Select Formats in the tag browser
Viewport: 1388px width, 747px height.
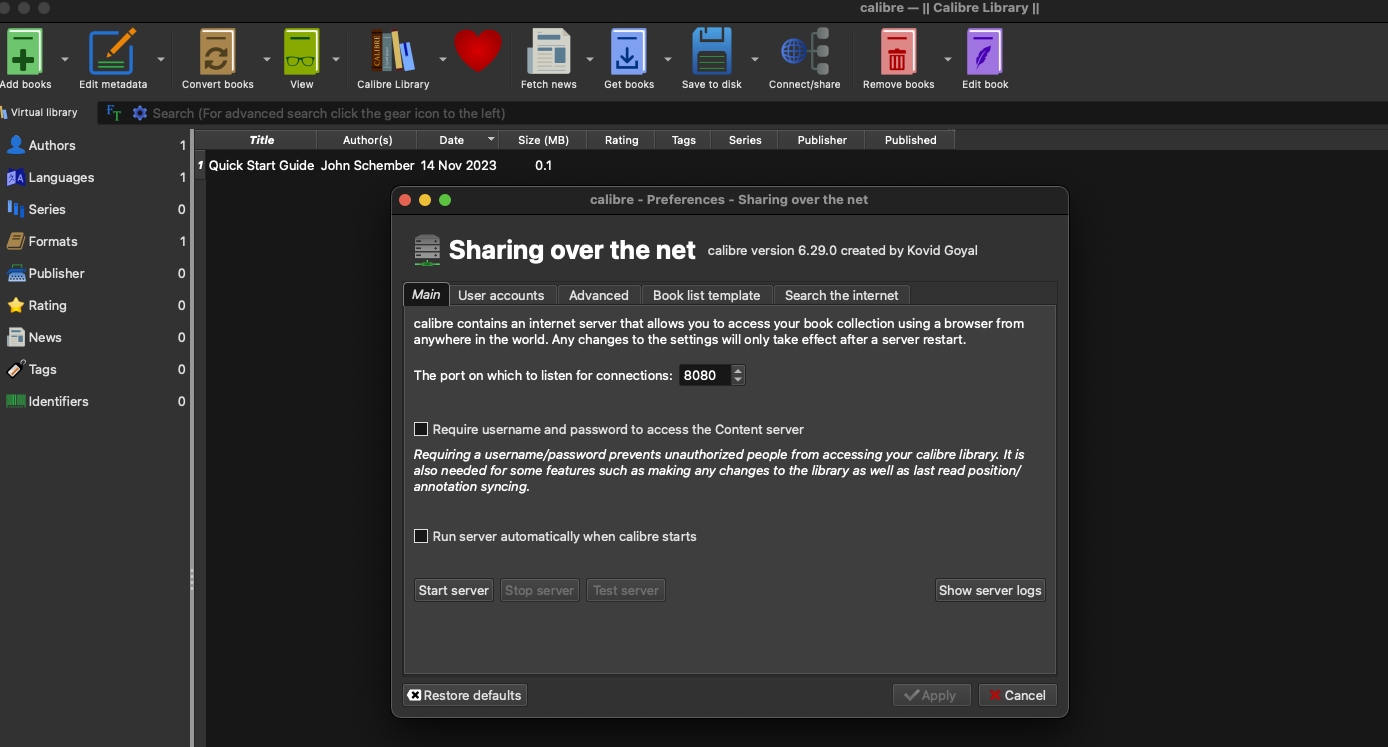point(94,241)
